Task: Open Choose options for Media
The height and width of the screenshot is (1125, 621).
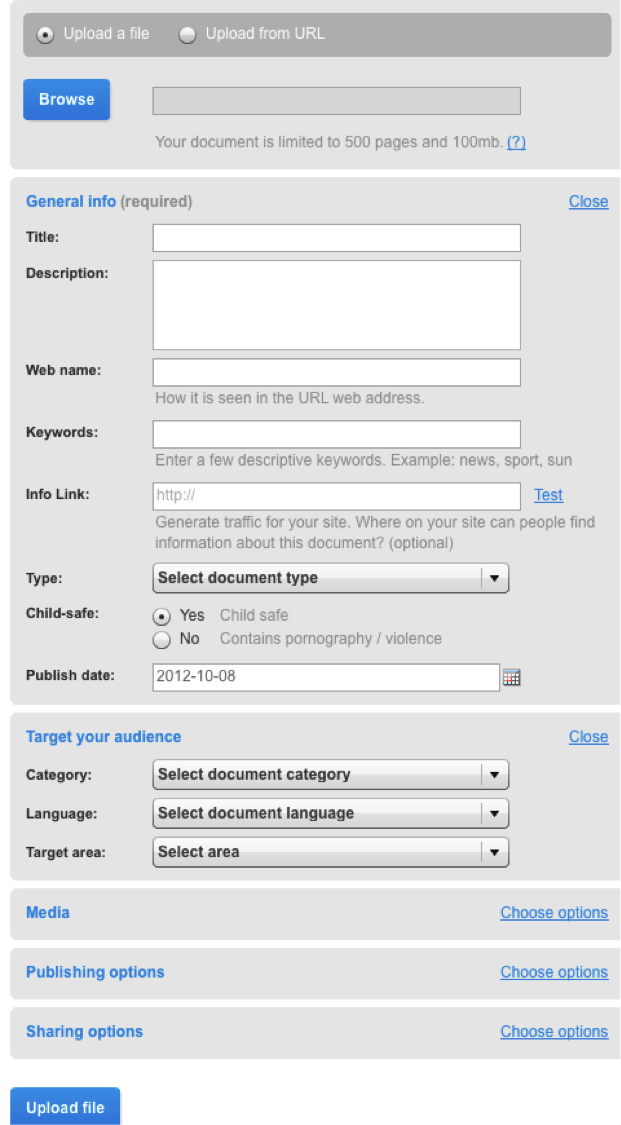Action: tap(554, 913)
